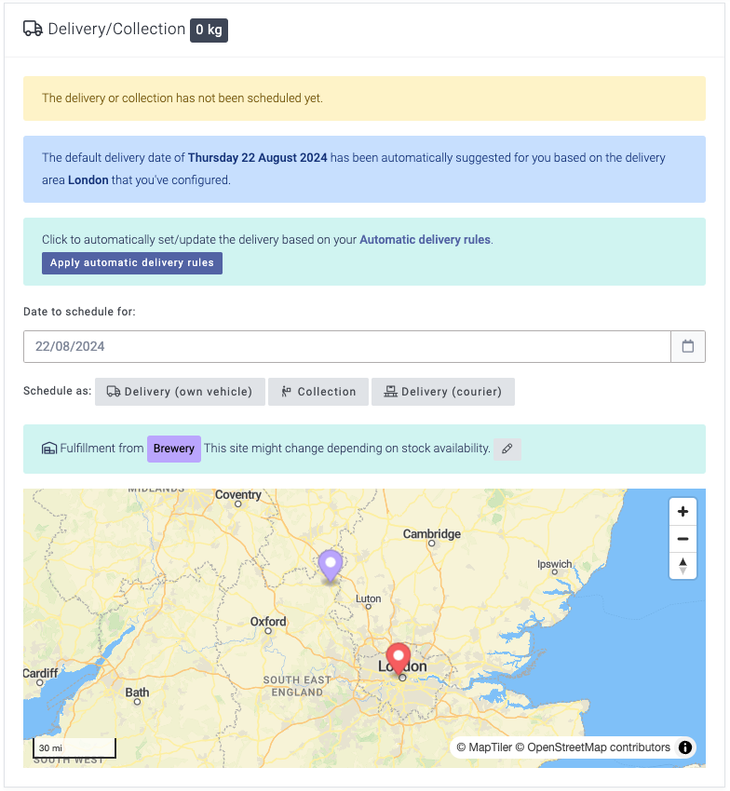
Task: Schedule as Delivery (own vehicle)
Action: click(x=180, y=392)
